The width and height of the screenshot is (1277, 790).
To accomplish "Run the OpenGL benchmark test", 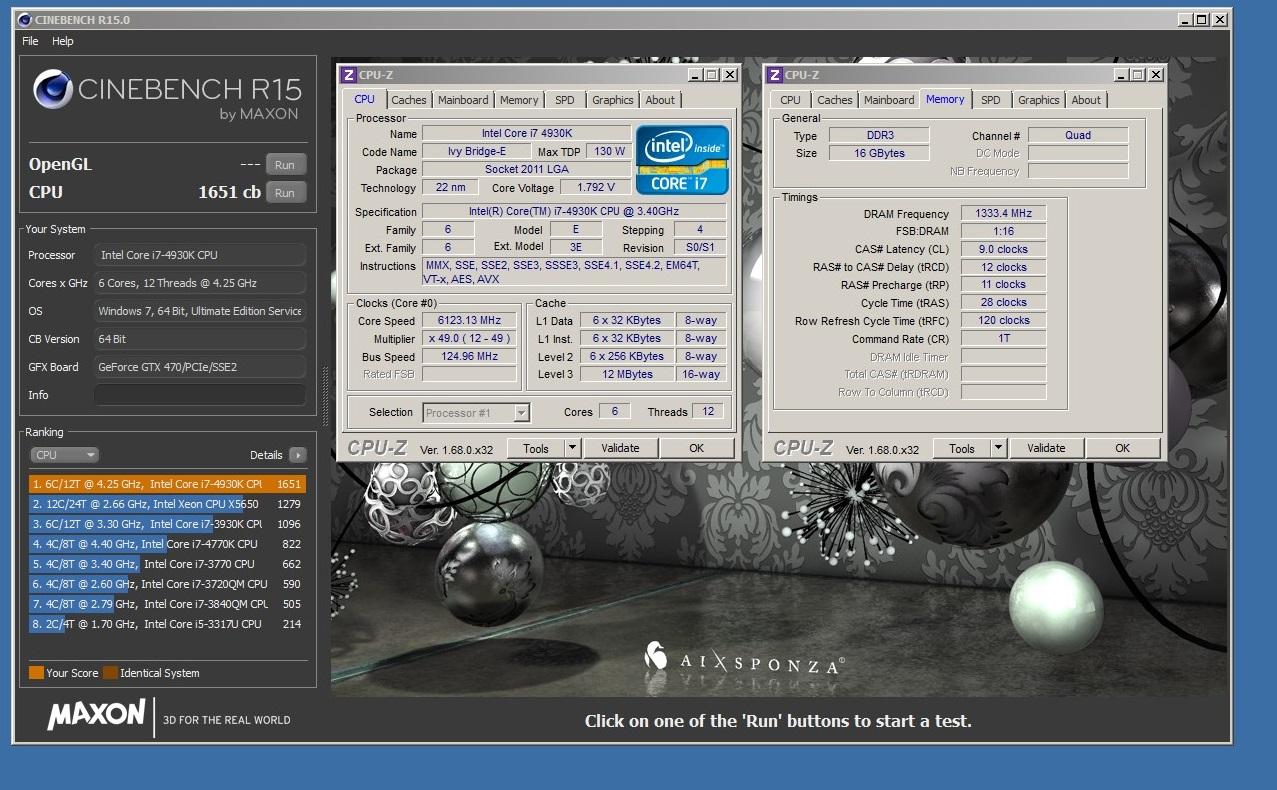I will [x=286, y=165].
